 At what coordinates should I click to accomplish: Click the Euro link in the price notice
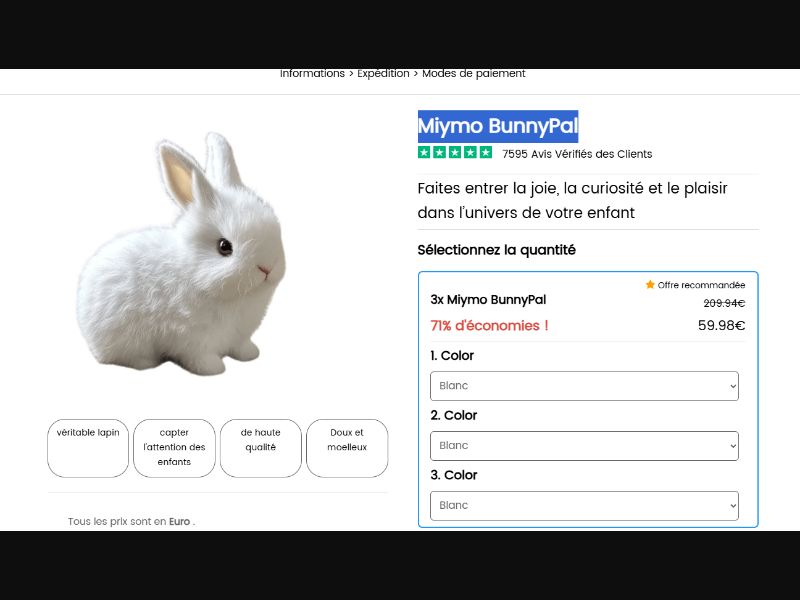point(178,521)
